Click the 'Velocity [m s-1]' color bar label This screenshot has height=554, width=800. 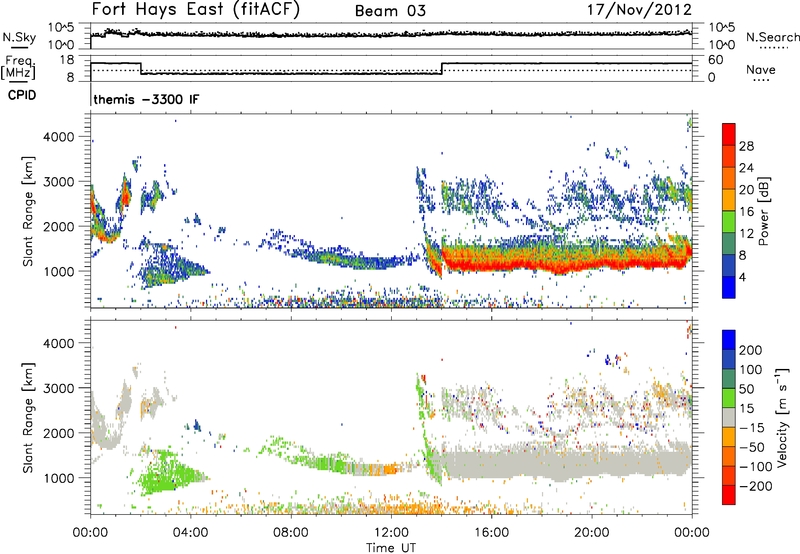782,417
